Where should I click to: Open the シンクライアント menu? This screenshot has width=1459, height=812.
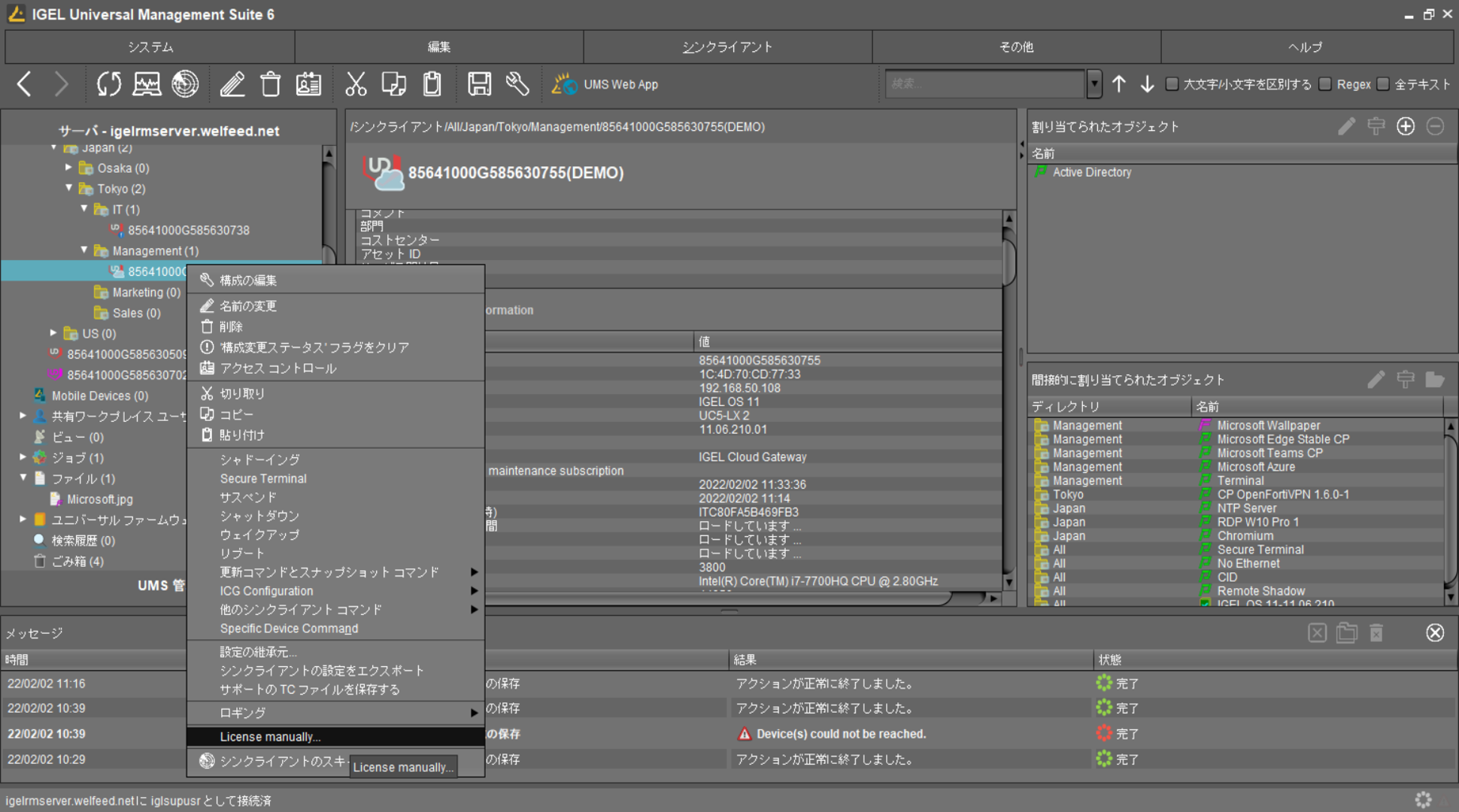[x=727, y=47]
